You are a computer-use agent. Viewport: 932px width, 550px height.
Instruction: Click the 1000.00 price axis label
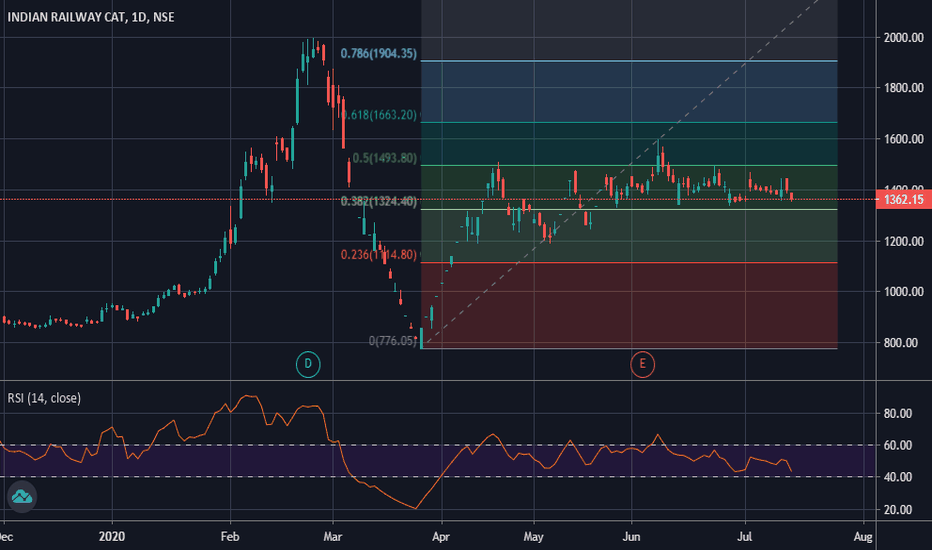[903, 292]
